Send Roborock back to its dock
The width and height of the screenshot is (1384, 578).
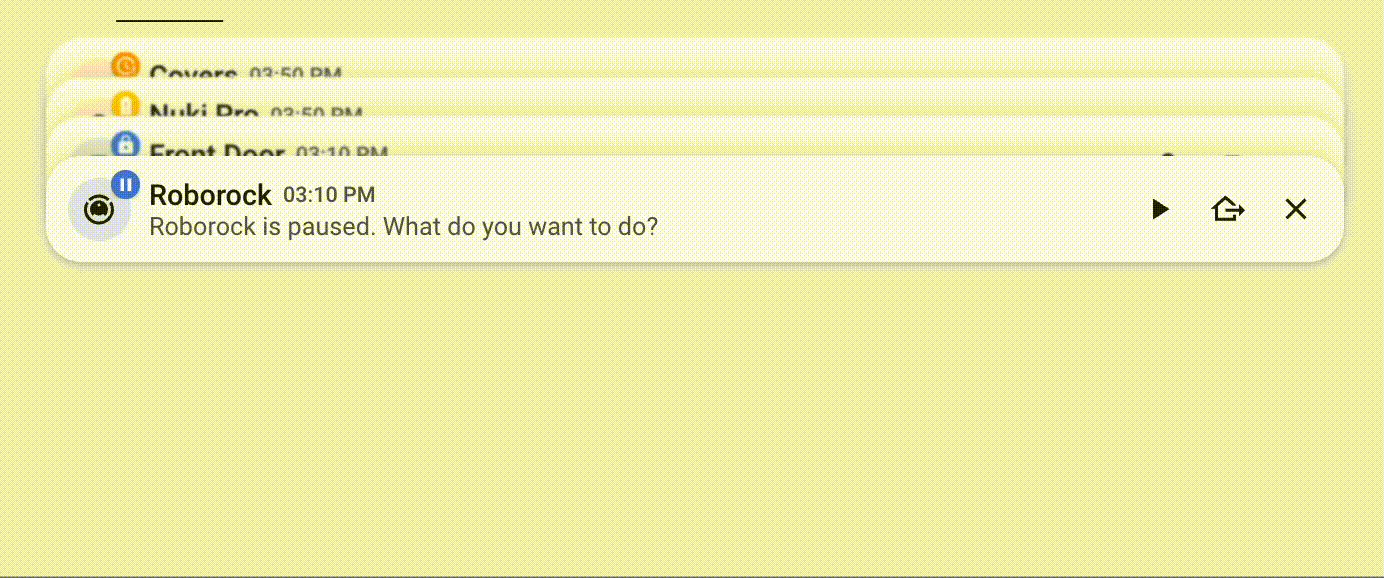click(1228, 209)
